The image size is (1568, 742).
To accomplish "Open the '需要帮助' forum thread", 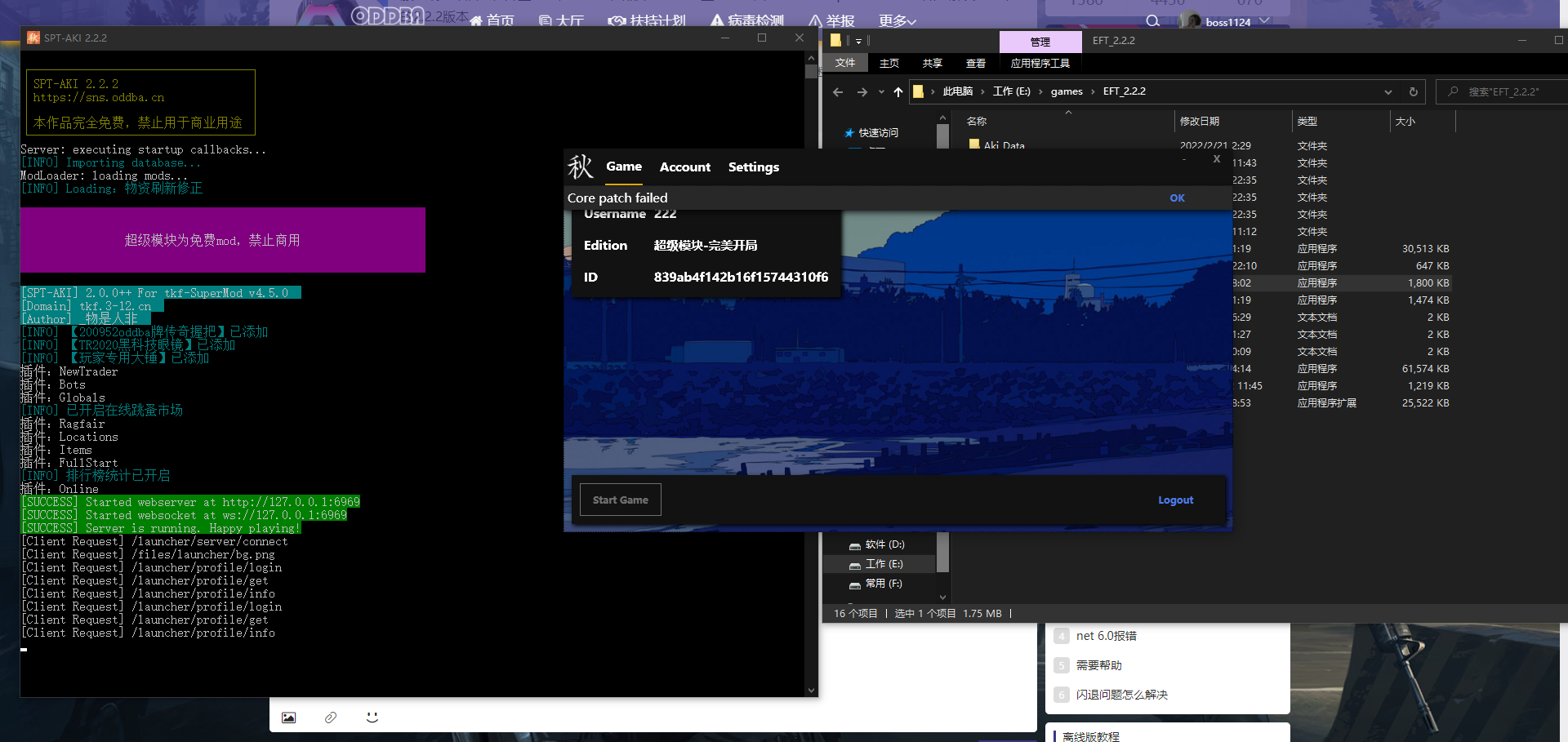I will 1098,665.
